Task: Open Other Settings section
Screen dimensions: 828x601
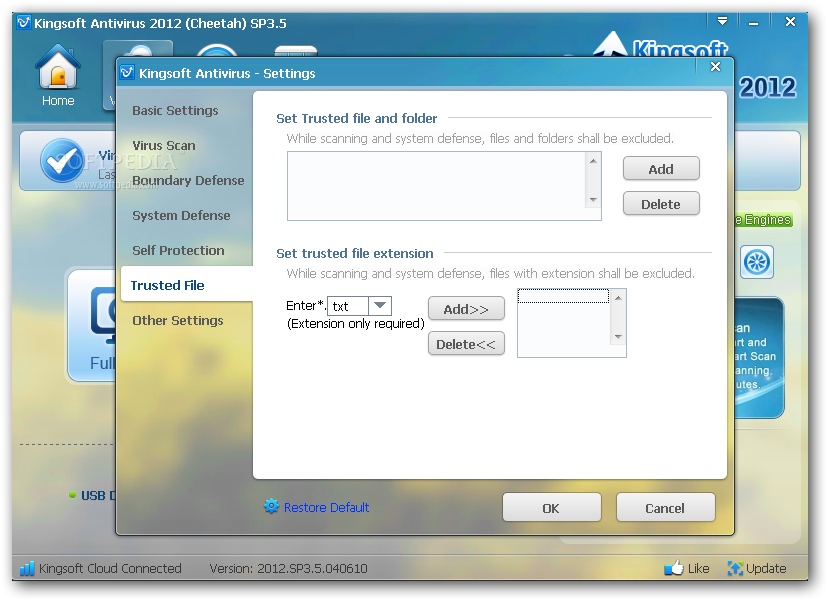Action: [177, 321]
